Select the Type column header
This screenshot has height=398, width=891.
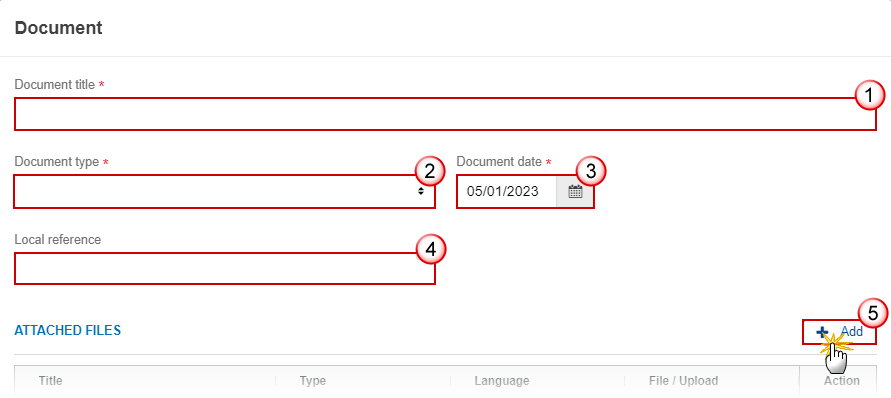coord(313,380)
